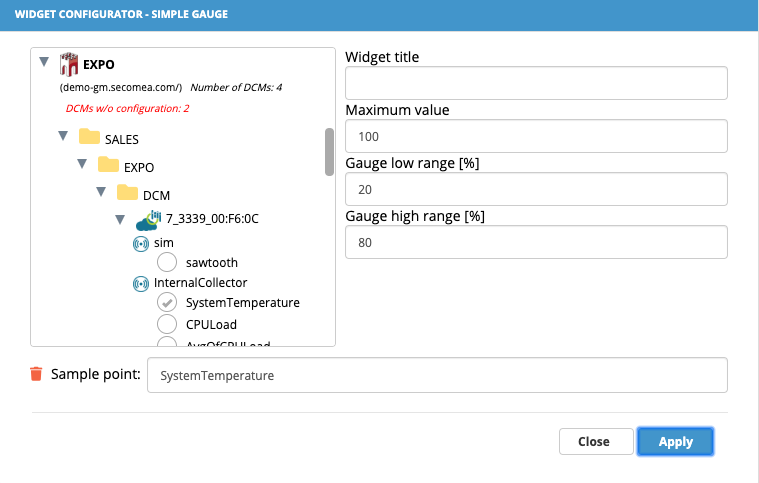This screenshot has width=759, height=483.
Task: Delete sample point with trash icon
Action: (36, 374)
